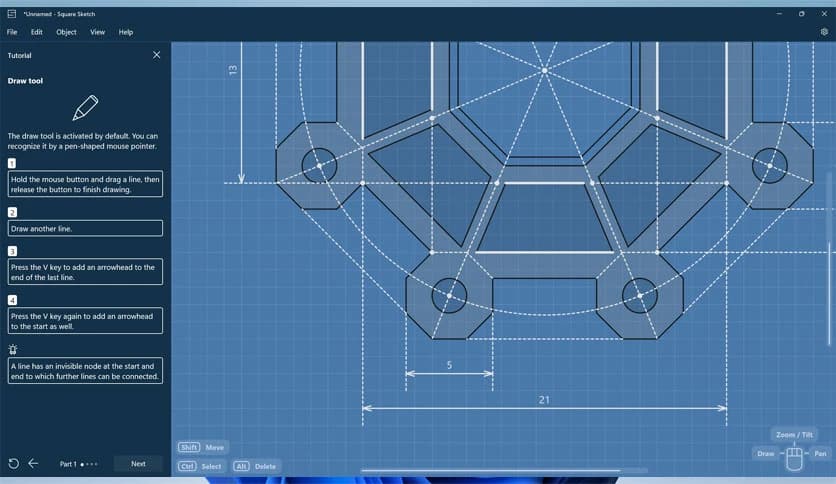This screenshot has height=484, width=836.
Task: Click the Select hint label
Action: click(211, 466)
